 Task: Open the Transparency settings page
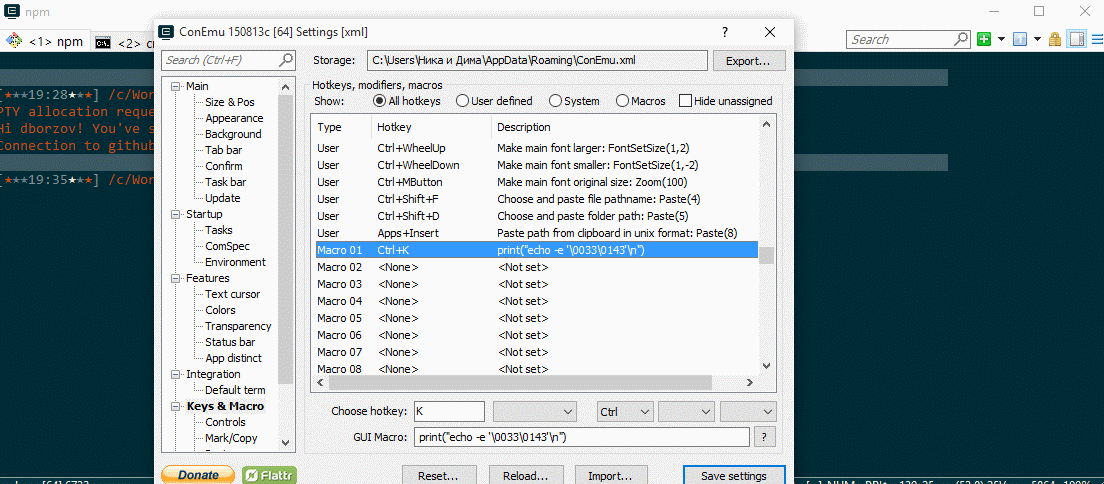(x=238, y=326)
